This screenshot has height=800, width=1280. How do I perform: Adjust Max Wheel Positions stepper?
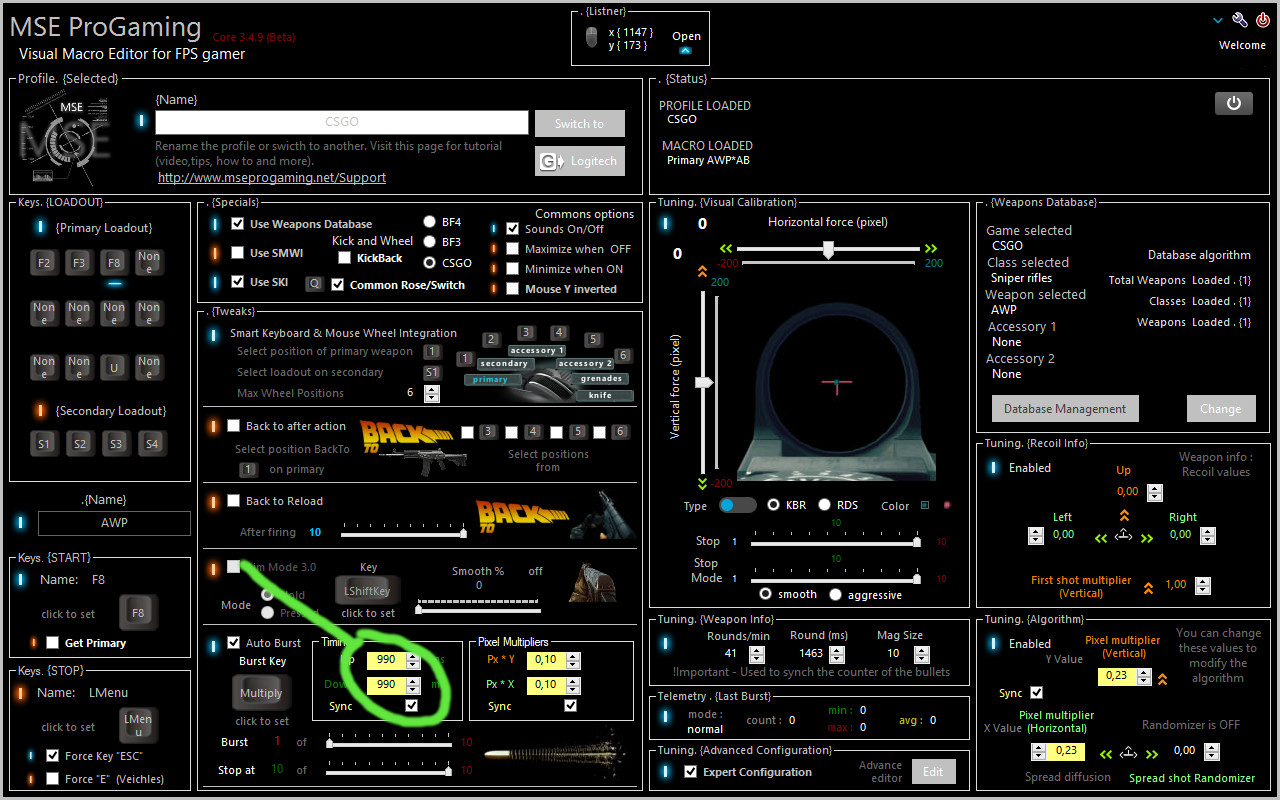431,393
